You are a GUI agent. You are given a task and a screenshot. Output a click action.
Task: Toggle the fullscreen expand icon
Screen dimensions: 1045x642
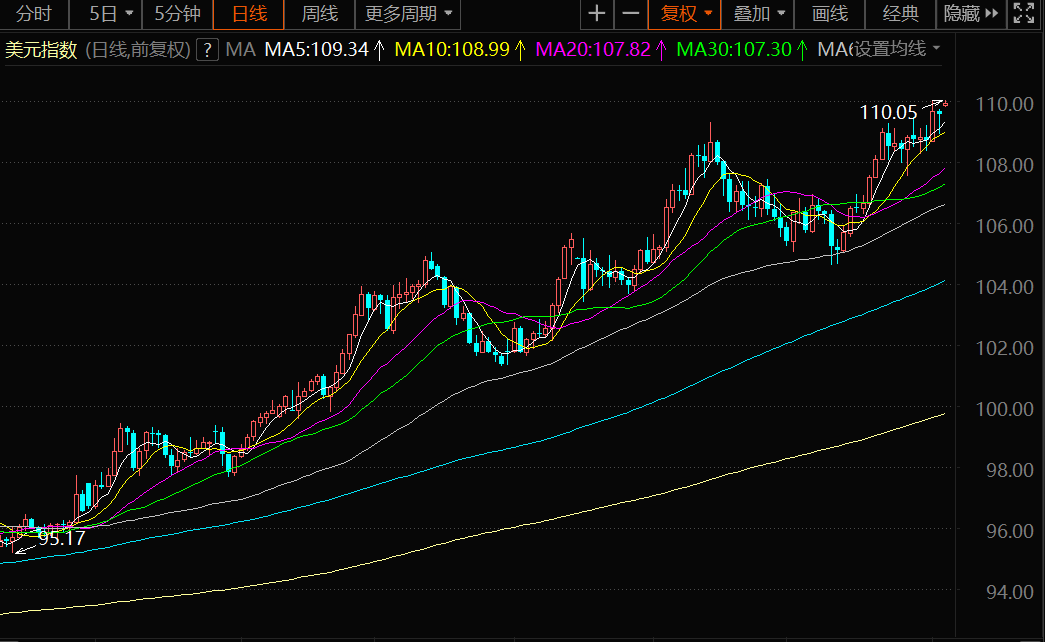pos(1024,13)
